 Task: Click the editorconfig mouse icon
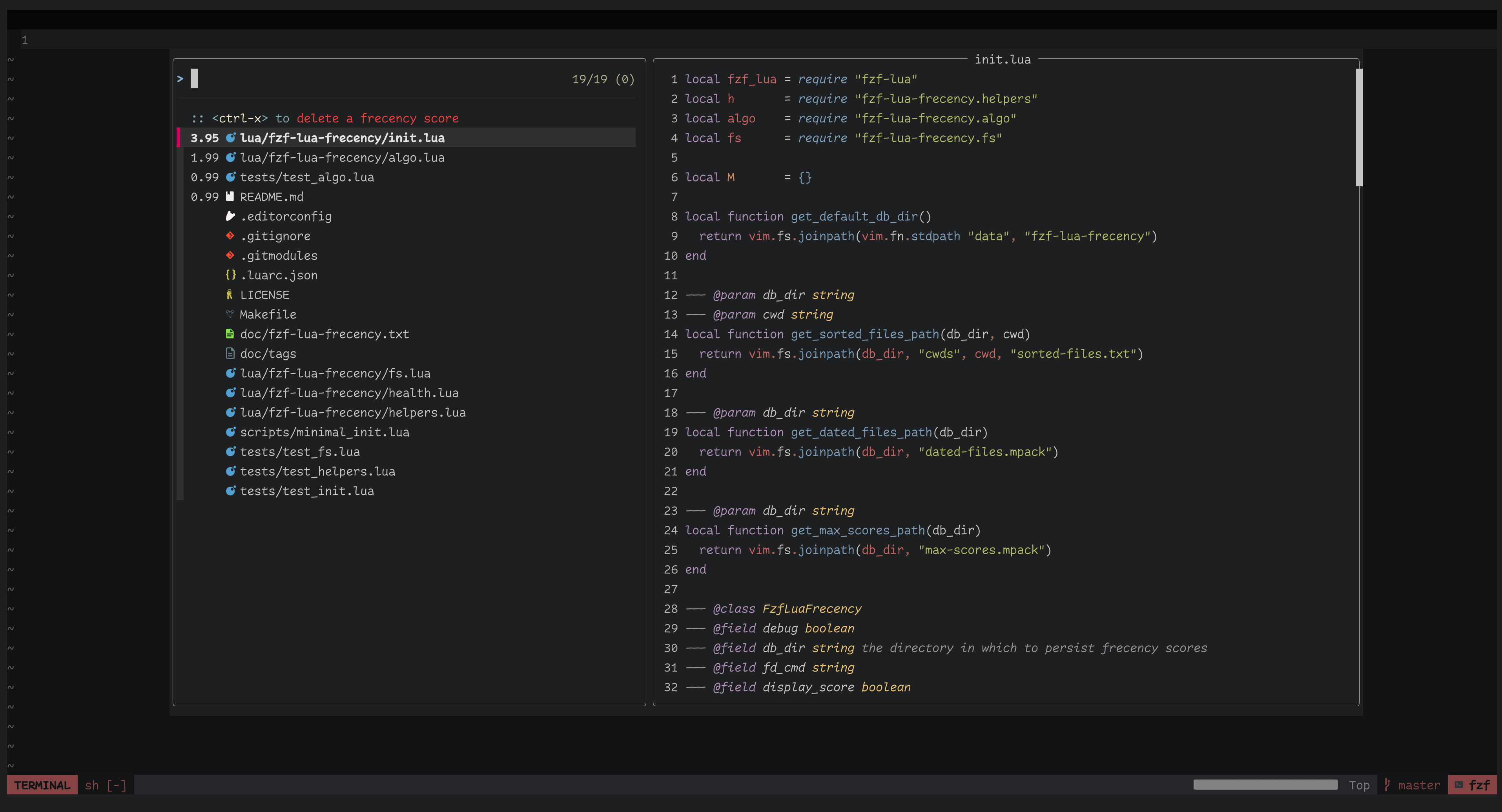[230, 216]
